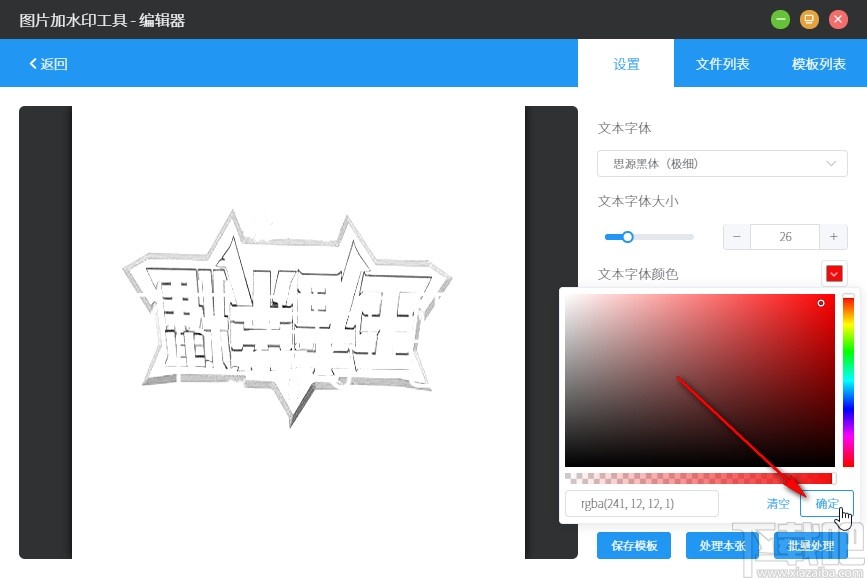Click the rgba(241, 12, 12, 1) input field

click(640, 504)
